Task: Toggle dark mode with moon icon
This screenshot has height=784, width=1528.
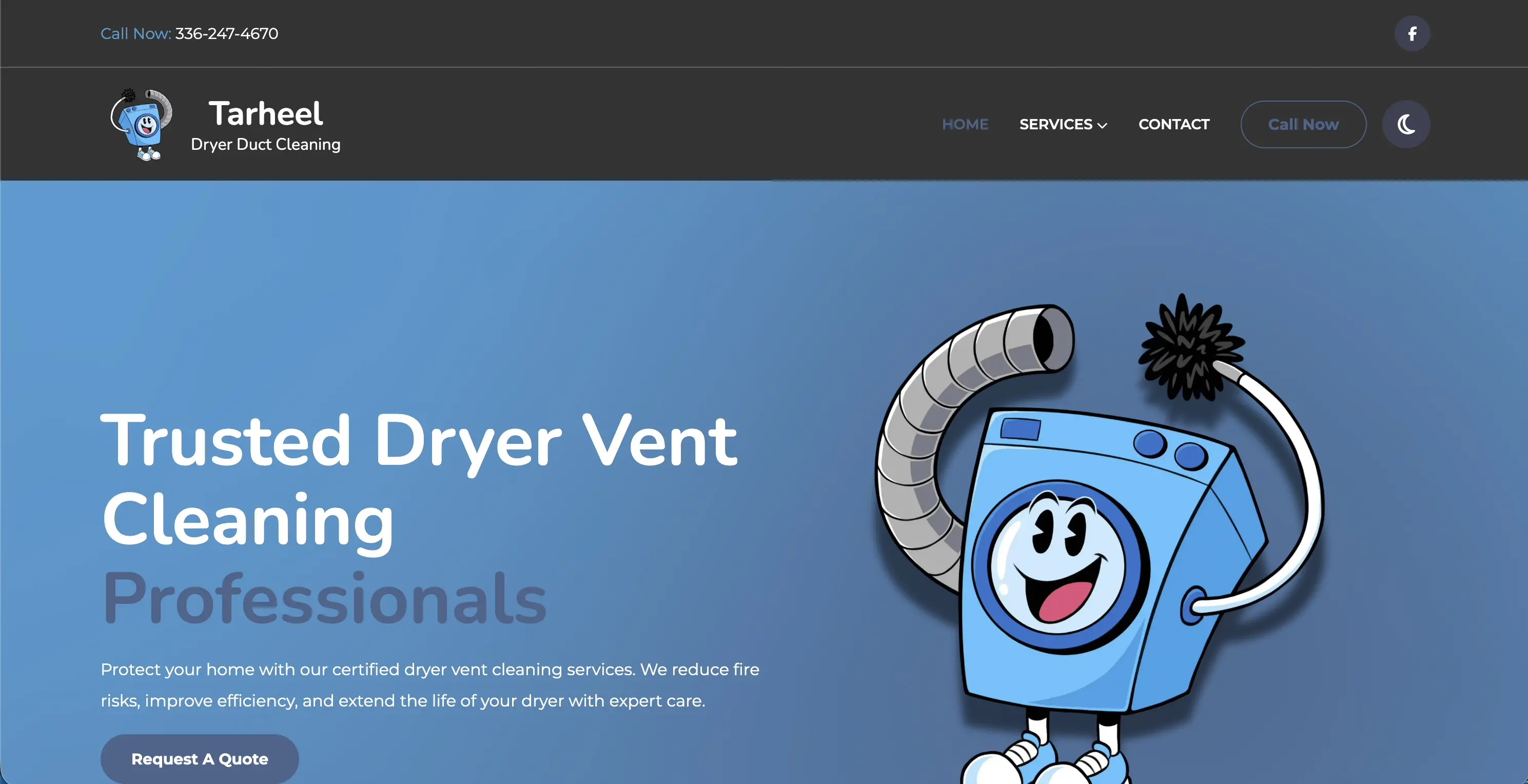Action: [1406, 125]
